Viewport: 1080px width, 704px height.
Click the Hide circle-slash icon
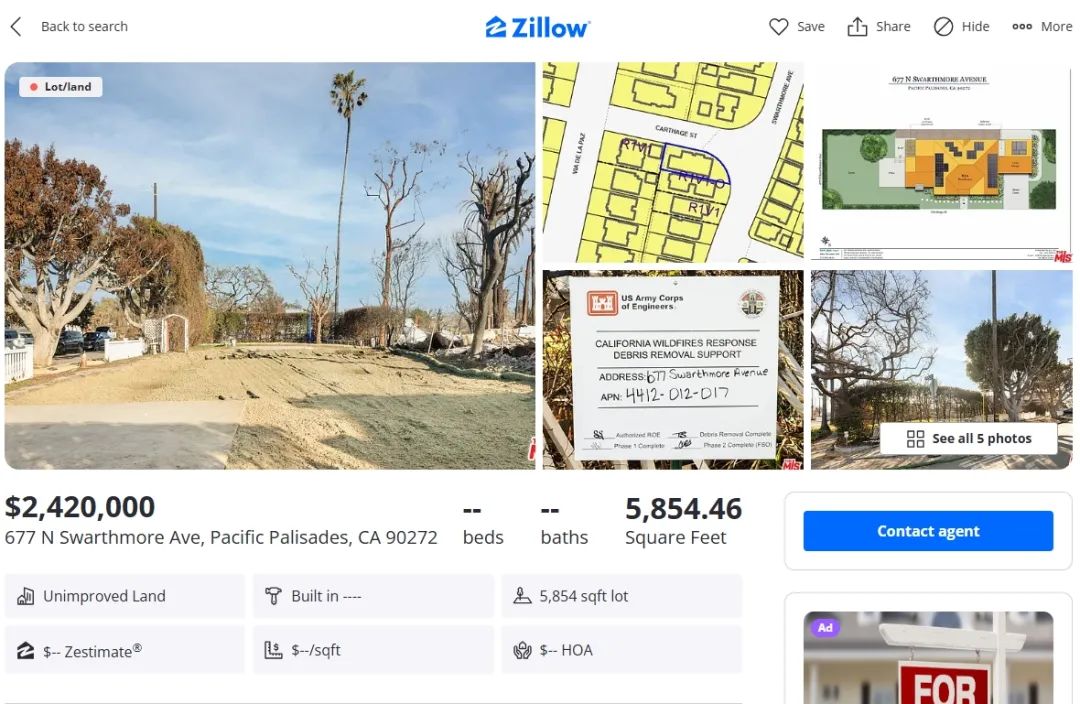tap(943, 27)
